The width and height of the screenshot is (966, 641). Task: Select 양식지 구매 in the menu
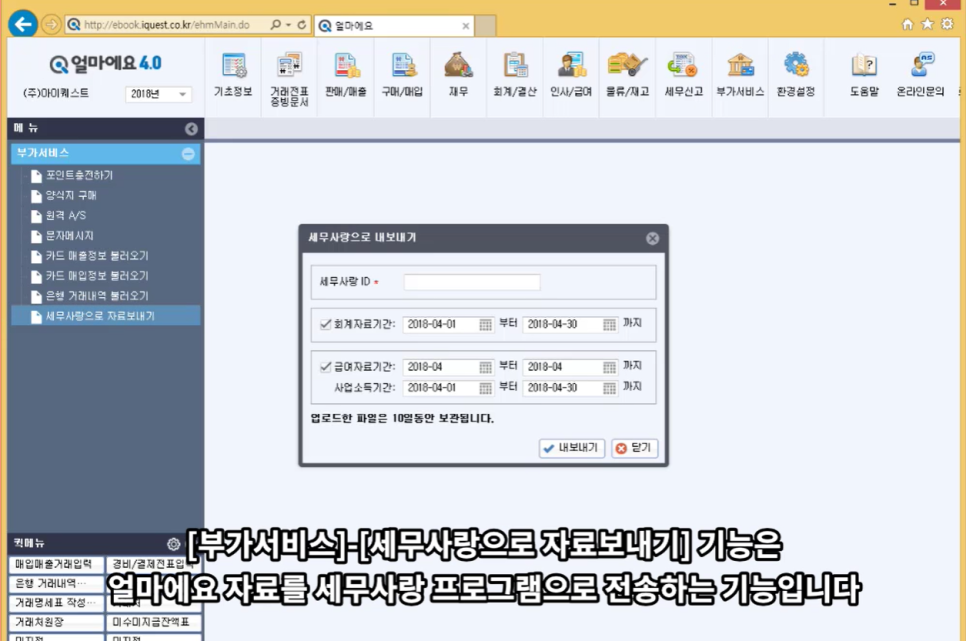pos(71,195)
